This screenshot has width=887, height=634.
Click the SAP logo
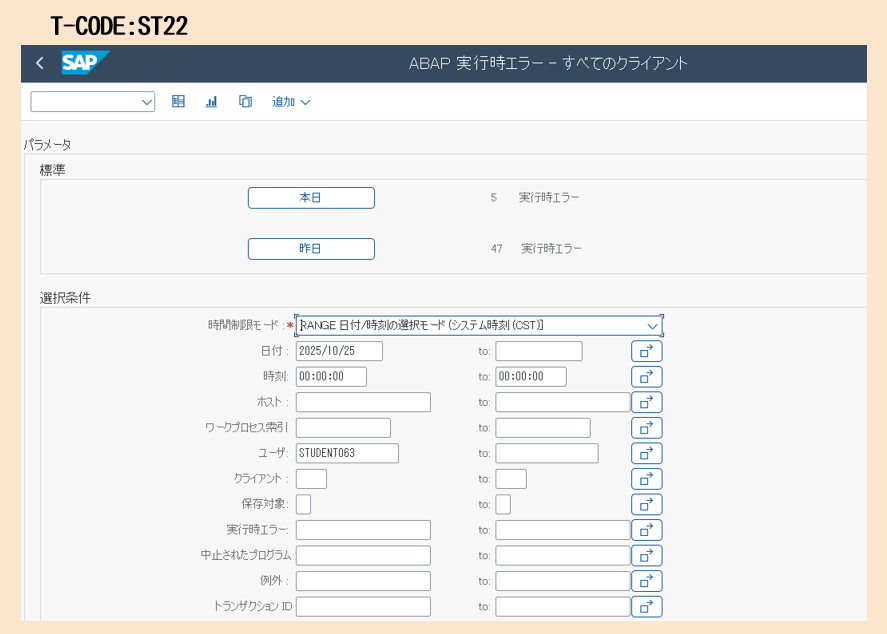click(84, 63)
